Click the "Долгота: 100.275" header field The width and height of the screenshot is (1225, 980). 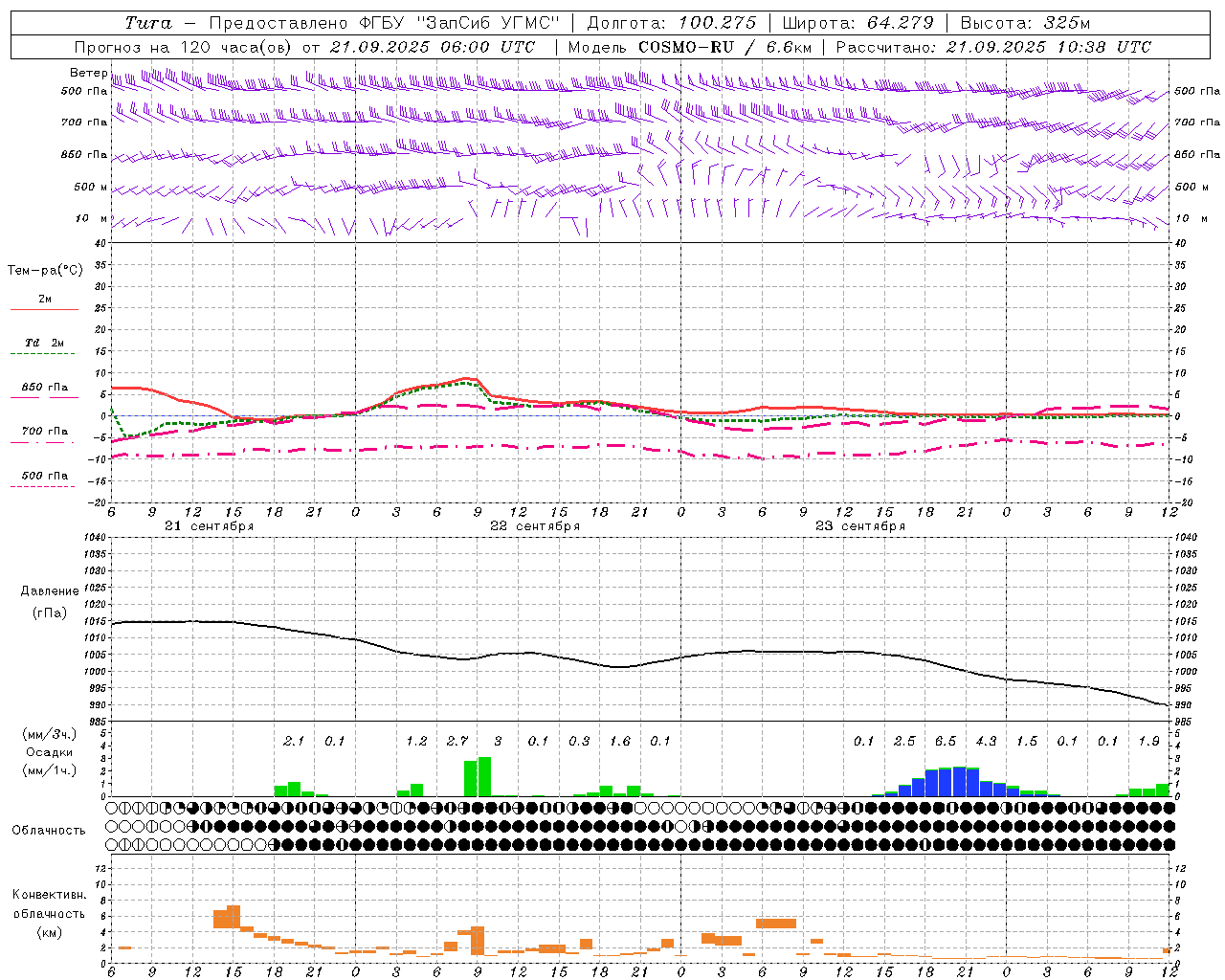pyautogui.click(x=671, y=23)
